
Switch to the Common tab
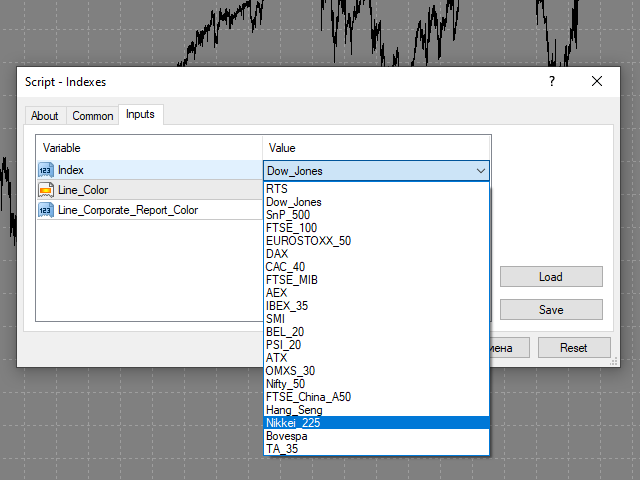tap(93, 116)
